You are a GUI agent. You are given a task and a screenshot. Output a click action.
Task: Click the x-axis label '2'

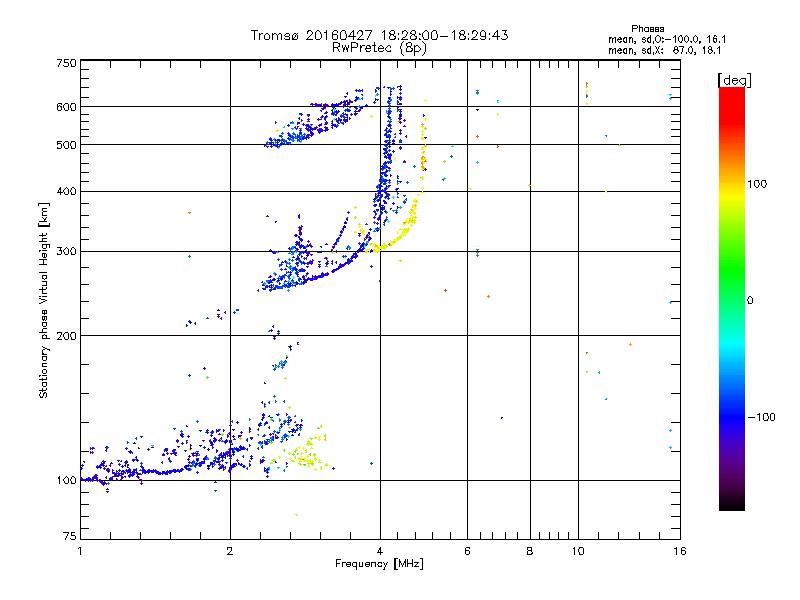tap(230, 551)
